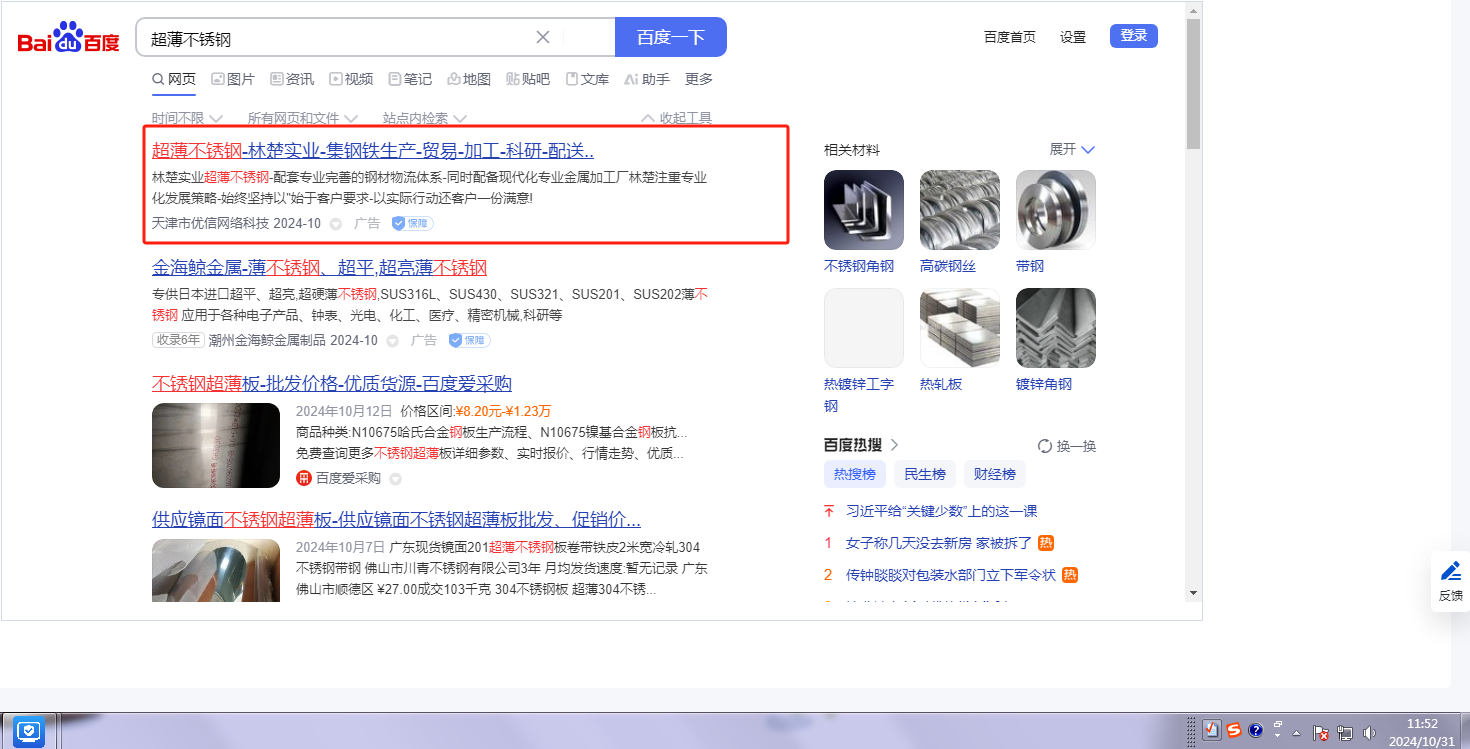The image size is (1470, 749).
Task: Open the arrow menu beside 潮州金海鲸金属制品 2024-10
Action: [392, 341]
